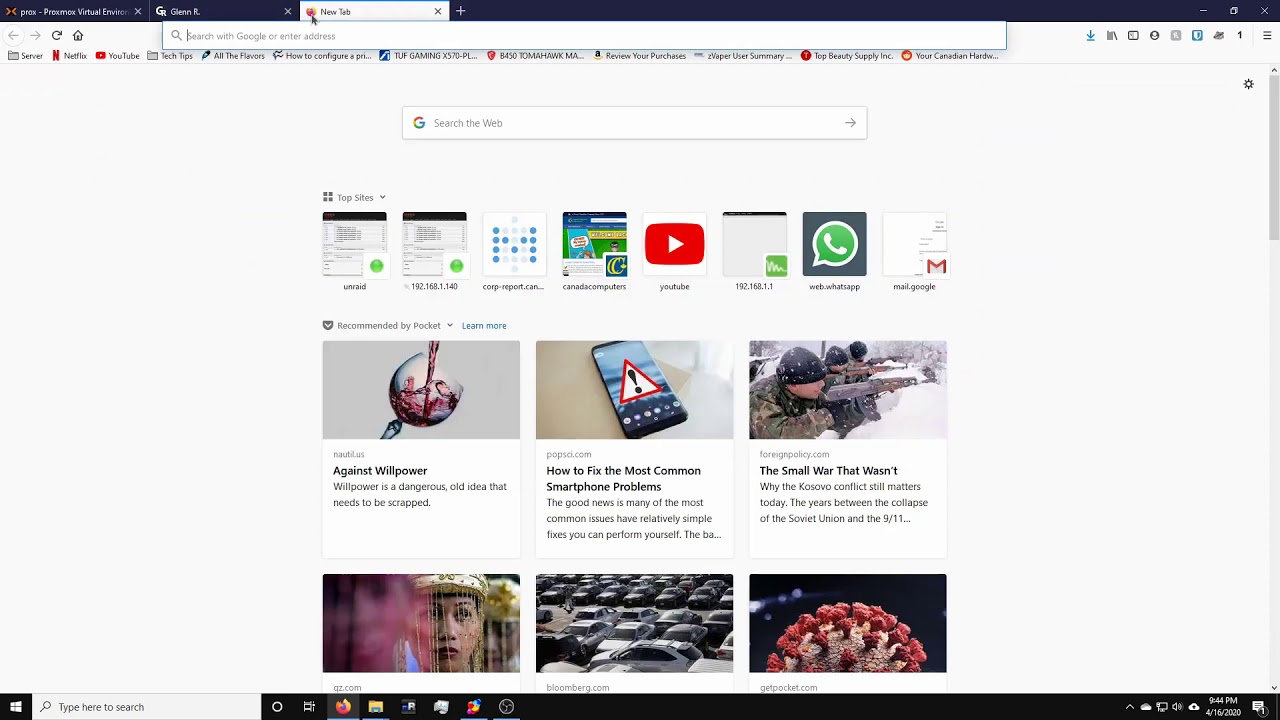The height and width of the screenshot is (720, 1280).
Task: Open the Firefox account icon
Action: [x=1154, y=35]
